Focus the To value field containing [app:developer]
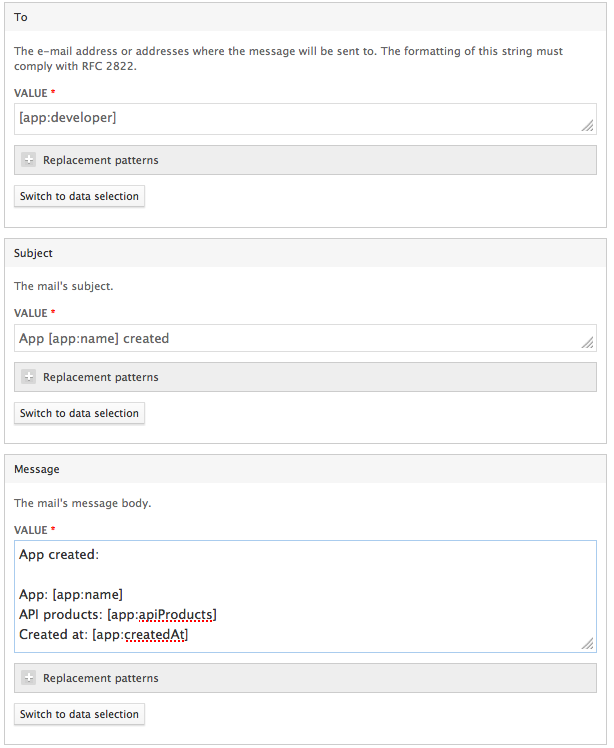This screenshot has height=748, width=614. [x=300, y=118]
